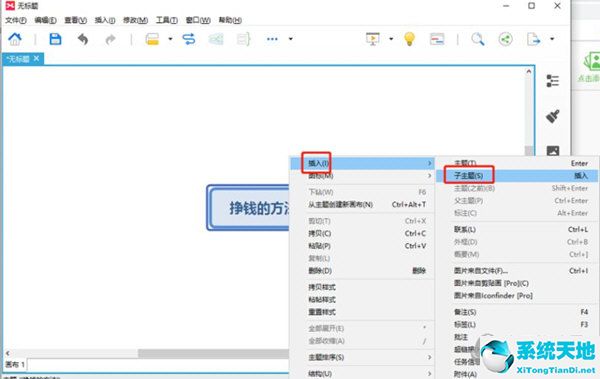Click the XMind logo in the title bar
The image size is (600, 379).
click(10, 6)
